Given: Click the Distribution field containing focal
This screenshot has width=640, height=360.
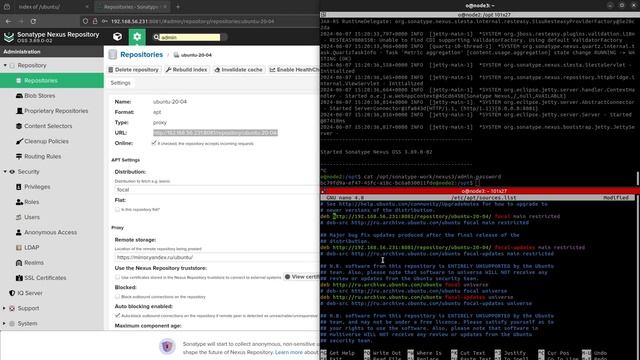Looking at the screenshot, I should click(x=217, y=190).
